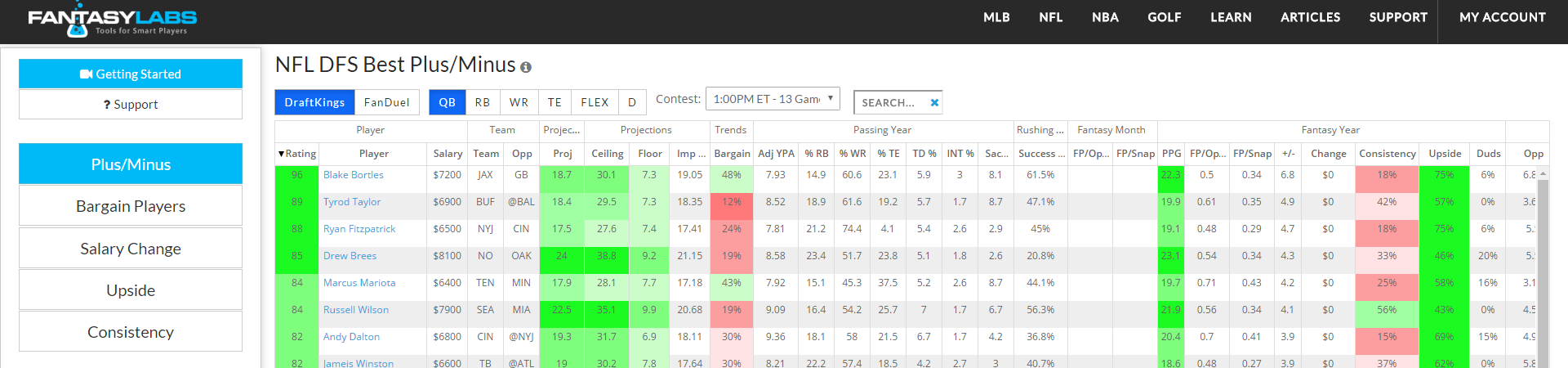Open Andy Dalton player link
This screenshot has height=368, width=1568.
(x=351, y=337)
